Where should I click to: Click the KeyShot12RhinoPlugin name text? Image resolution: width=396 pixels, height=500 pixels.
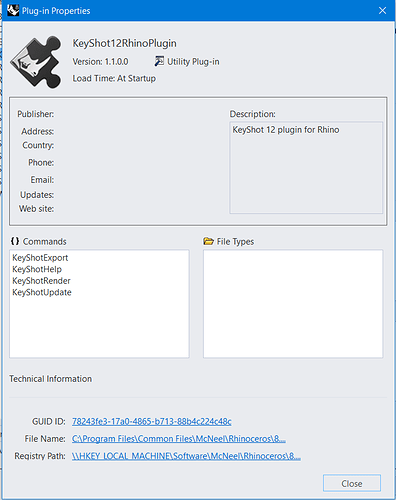click(125, 43)
